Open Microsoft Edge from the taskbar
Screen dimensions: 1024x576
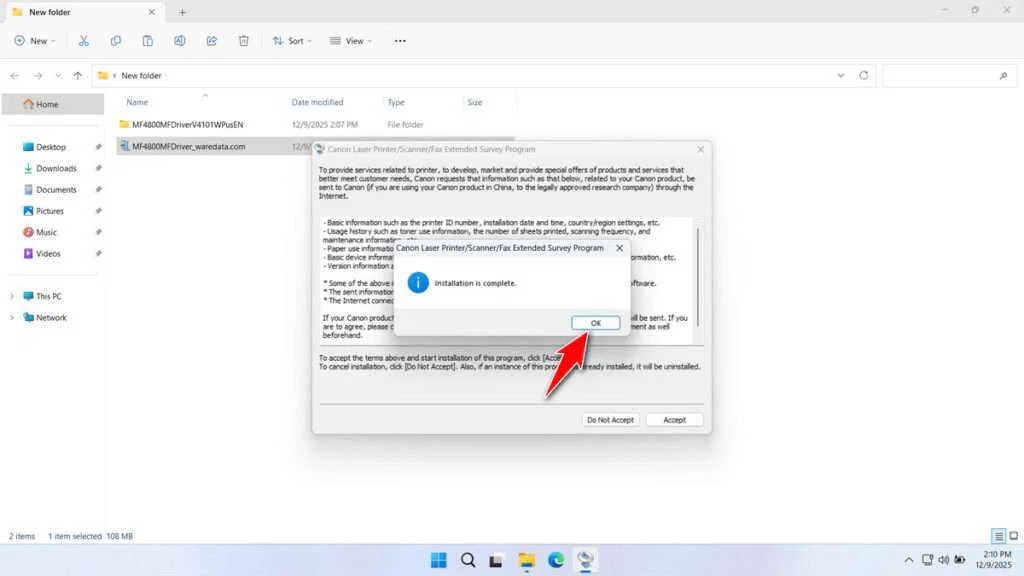(556, 559)
